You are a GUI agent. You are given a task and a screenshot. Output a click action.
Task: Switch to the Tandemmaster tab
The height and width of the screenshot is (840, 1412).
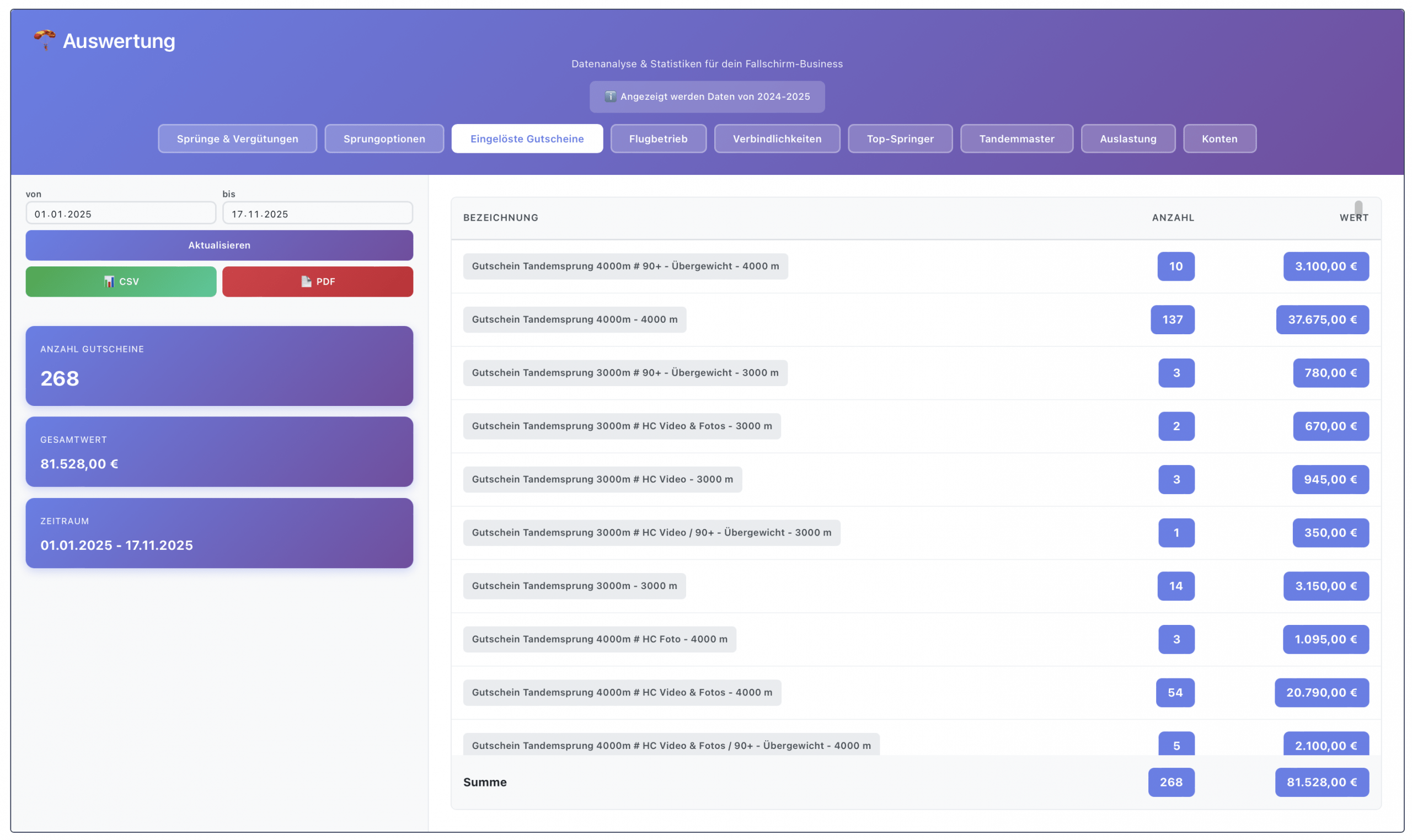point(1017,138)
